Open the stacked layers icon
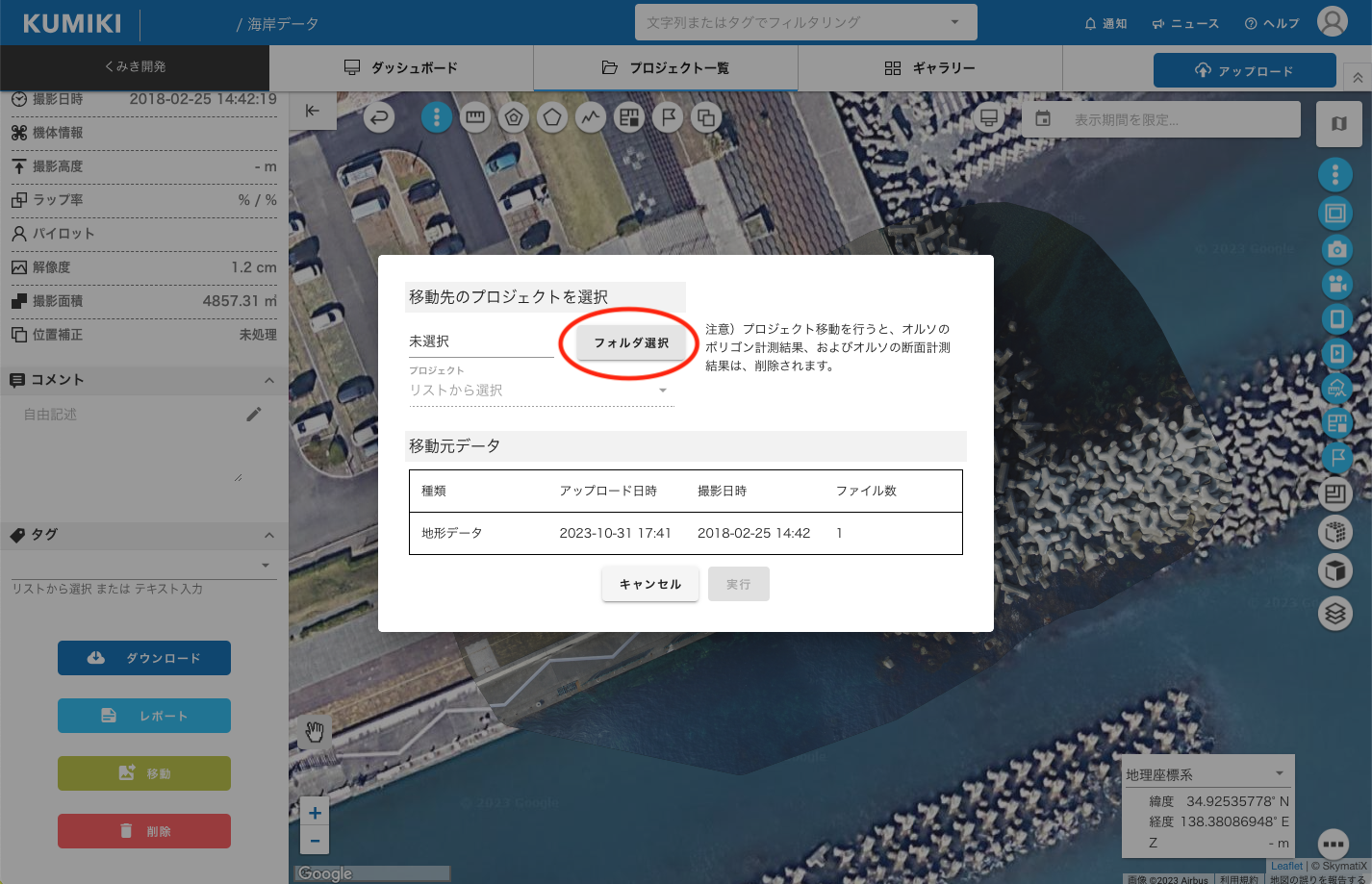Viewport: 1372px width, 884px height. coord(1335,613)
